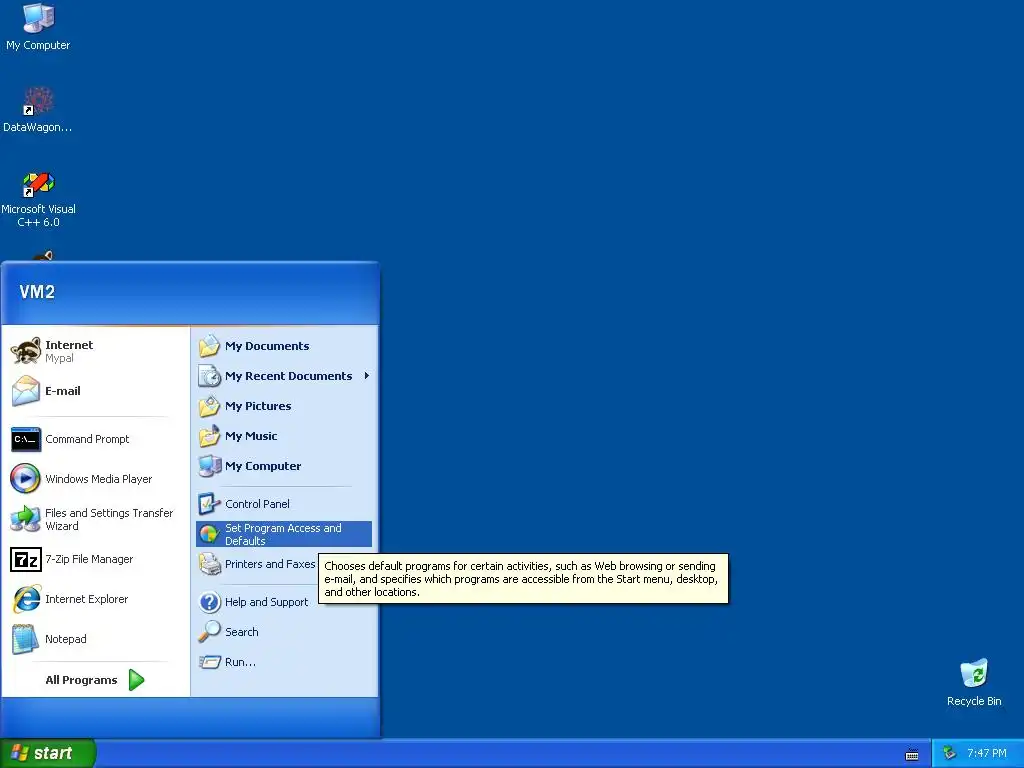Open Notepad from the Start menu
1024x768 pixels.
[96, 639]
